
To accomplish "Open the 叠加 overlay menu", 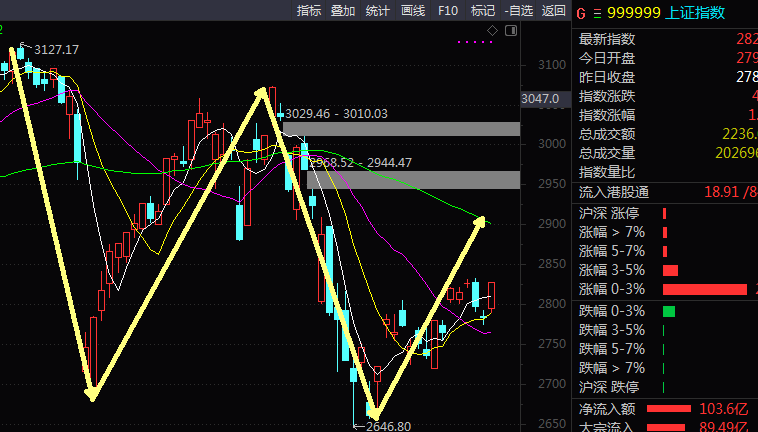I will (x=343, y=11).
